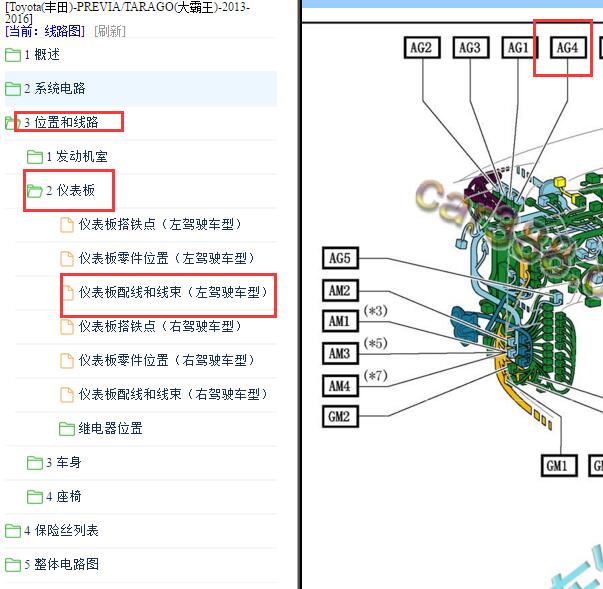Expand the folder icon of 4 保险丝列表
603x589 pixels.
tap(13, 531)
